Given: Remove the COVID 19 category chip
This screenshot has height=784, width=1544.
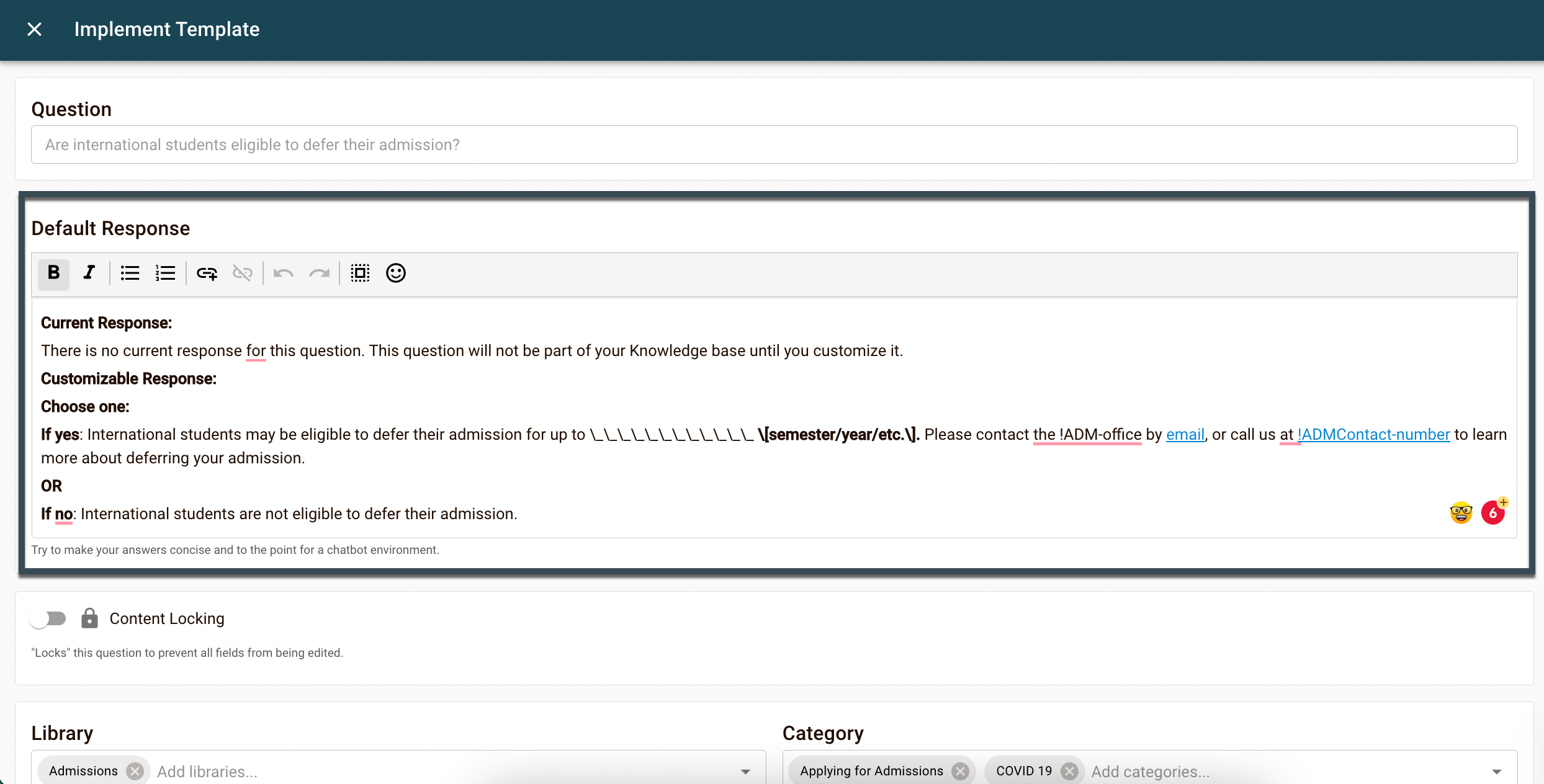Looking at the screenshot, I should tap(1069, 771).
